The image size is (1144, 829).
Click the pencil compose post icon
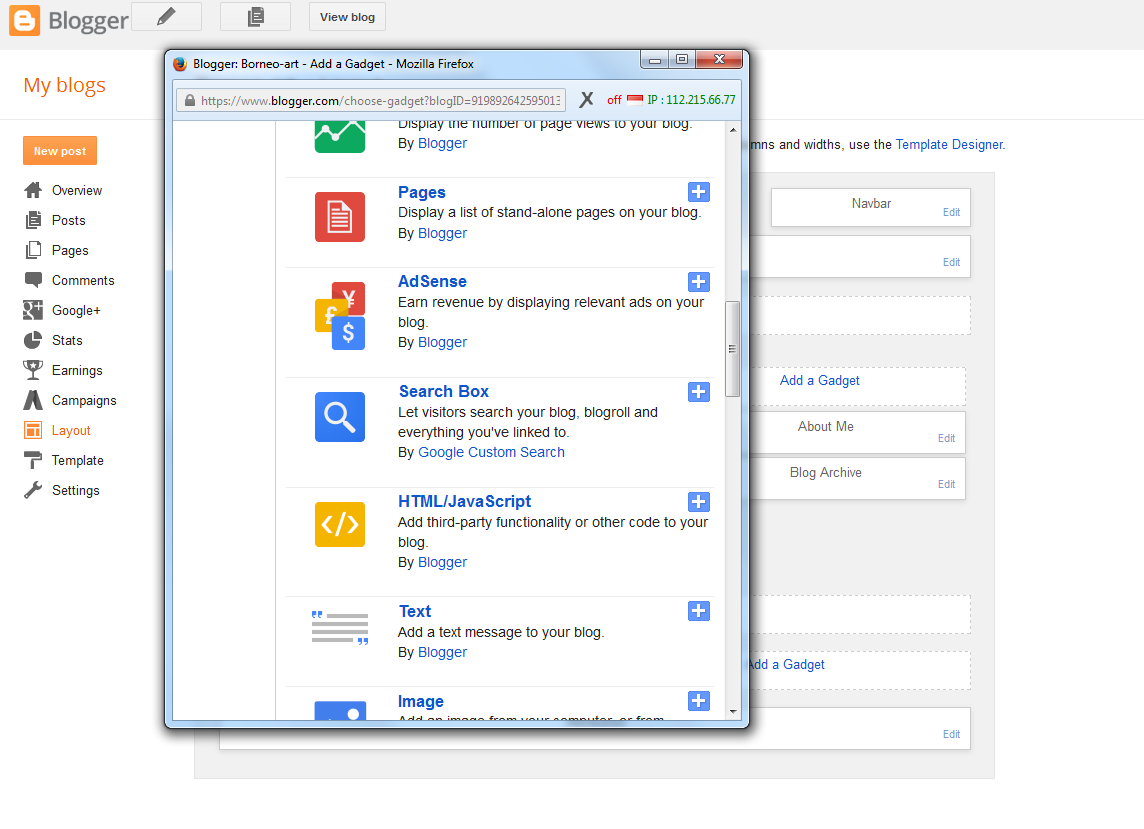(x=166, y=17)
